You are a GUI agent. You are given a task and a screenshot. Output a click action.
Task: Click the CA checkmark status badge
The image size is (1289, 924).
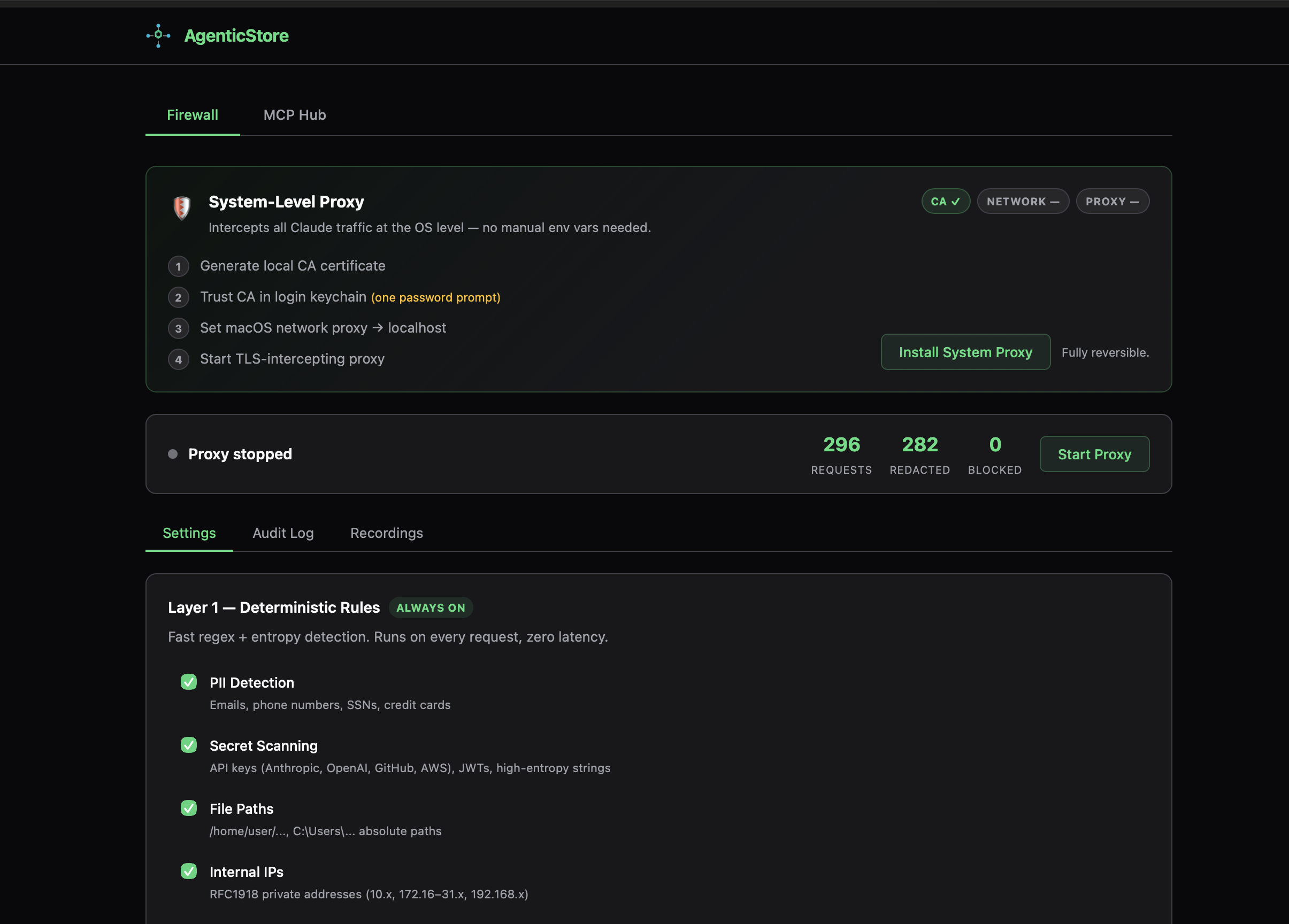point(945,202)
